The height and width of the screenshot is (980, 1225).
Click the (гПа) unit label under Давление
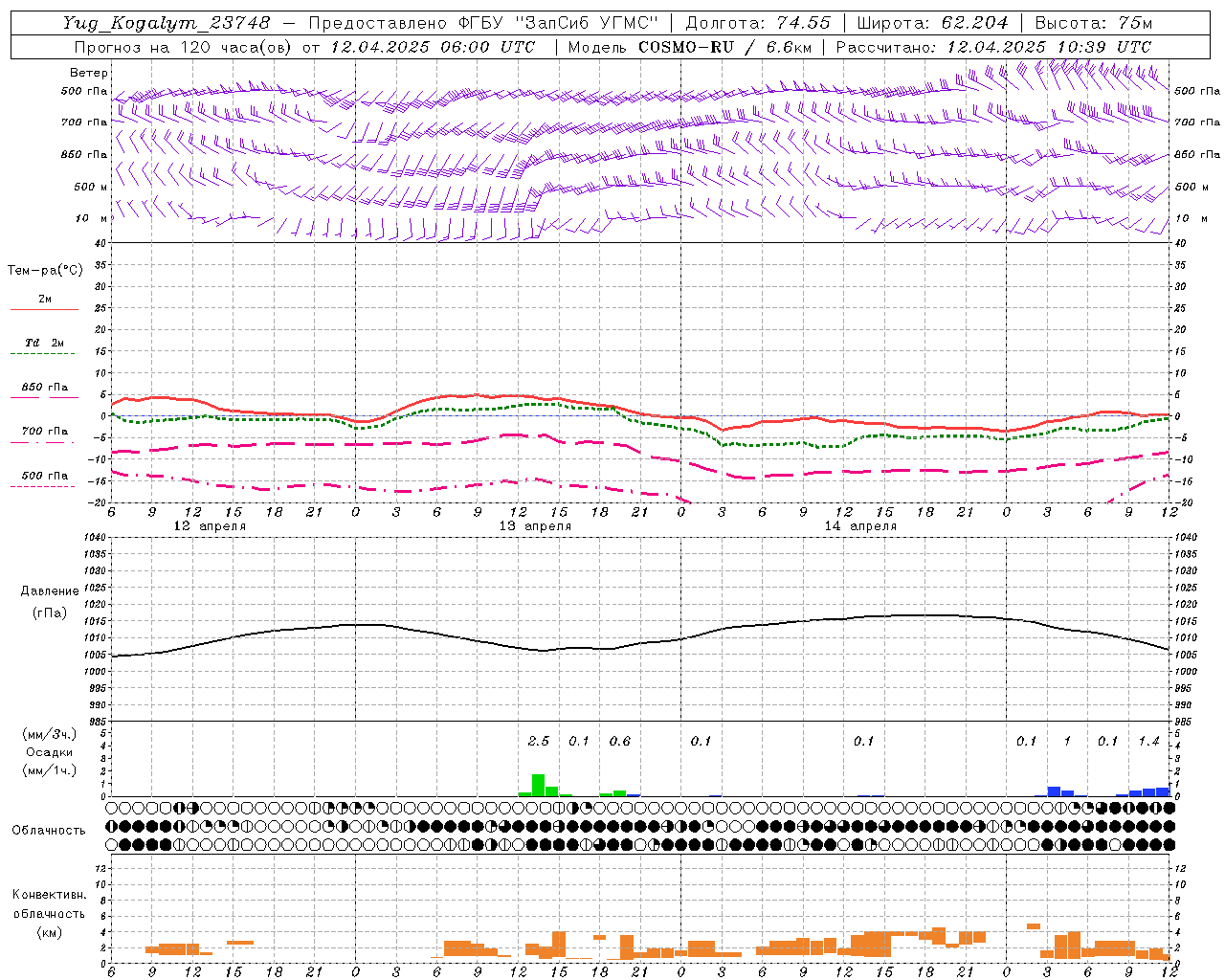50,613
